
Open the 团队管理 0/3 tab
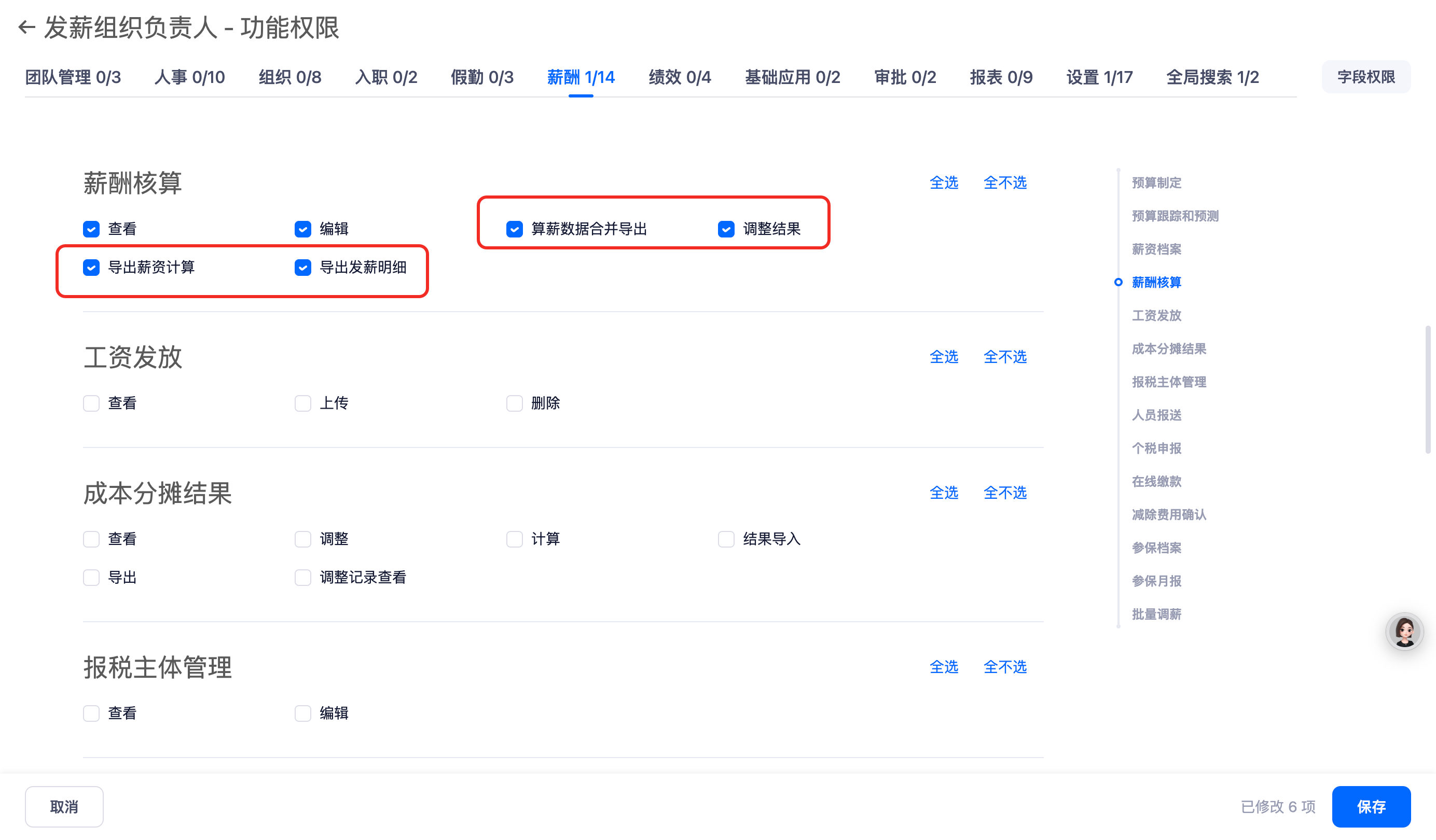[x=73, y=77]
